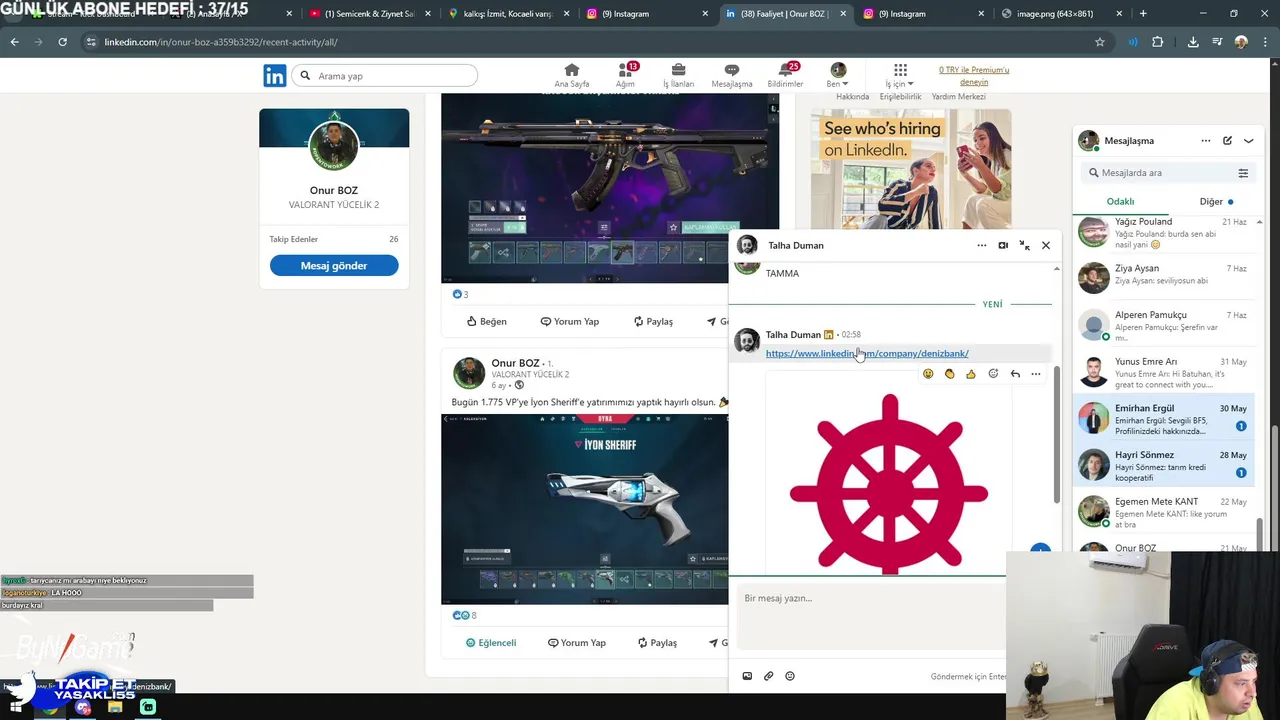Minimize the Talha Duman chat window
The height and width of the screenshot is (720, 1280).
coord(1024,245)
